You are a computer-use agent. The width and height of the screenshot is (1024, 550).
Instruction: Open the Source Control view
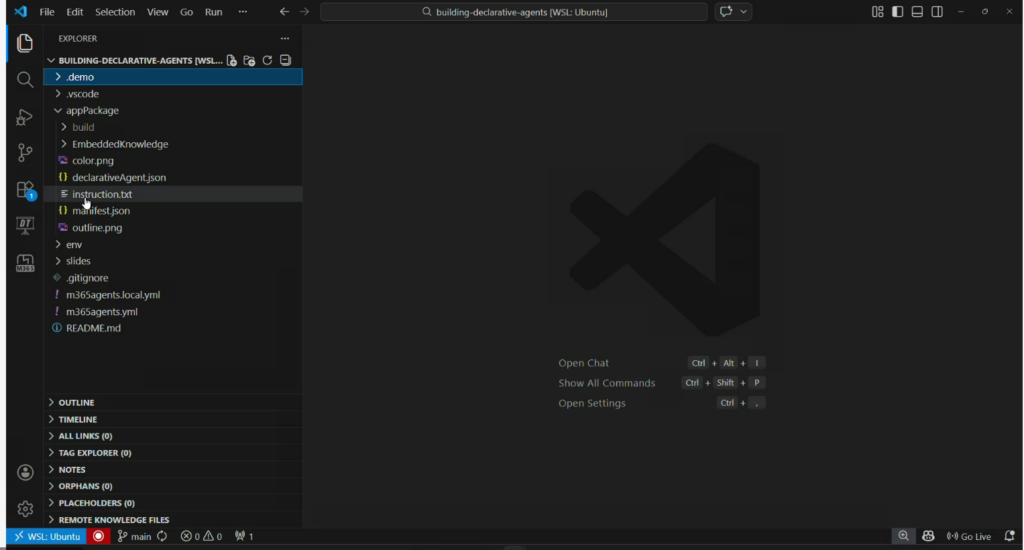tap(25, 153)
